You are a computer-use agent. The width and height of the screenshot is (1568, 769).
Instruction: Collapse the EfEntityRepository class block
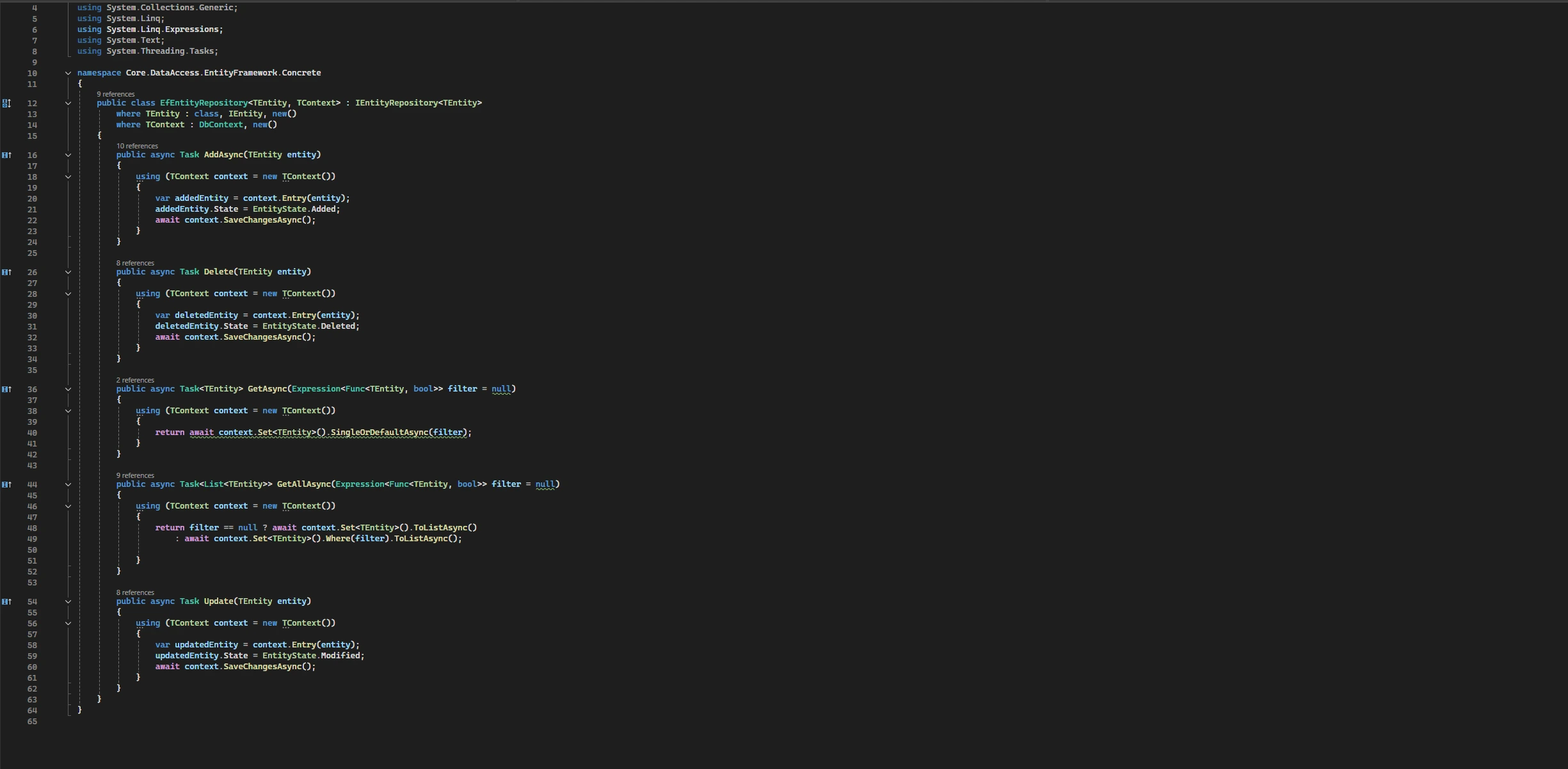click(x=68, y=103)
